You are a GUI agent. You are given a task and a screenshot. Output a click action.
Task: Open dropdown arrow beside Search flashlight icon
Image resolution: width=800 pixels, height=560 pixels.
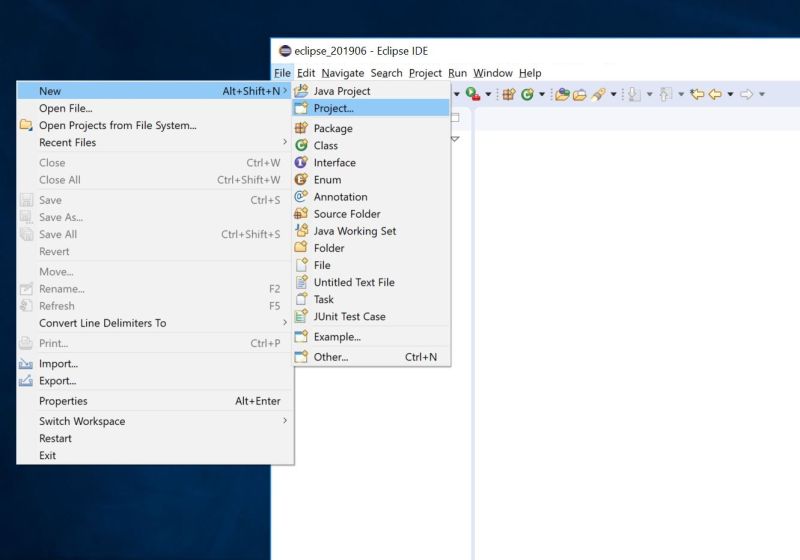coord(614,94)
